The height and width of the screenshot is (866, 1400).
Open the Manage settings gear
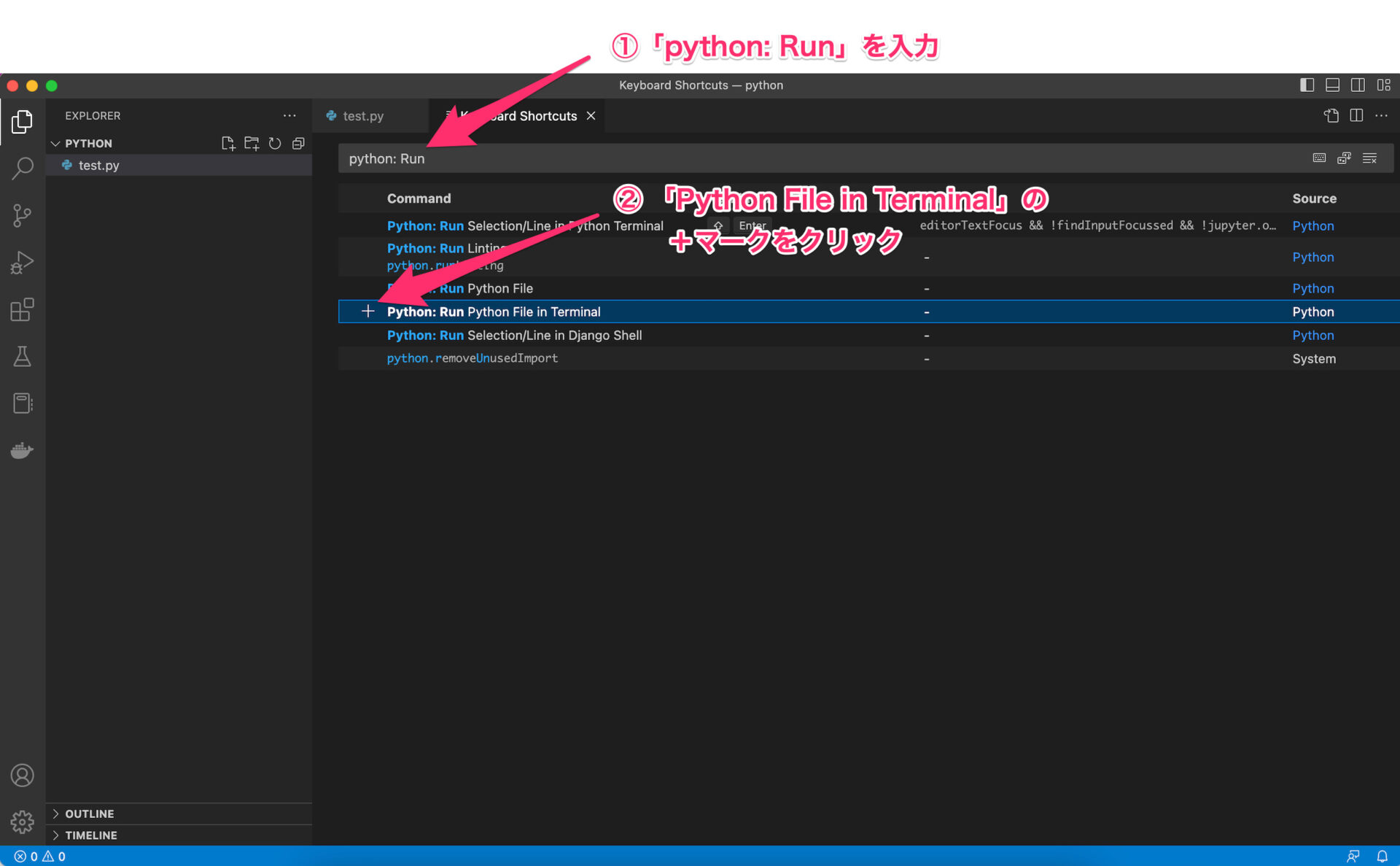click(22, 821)
